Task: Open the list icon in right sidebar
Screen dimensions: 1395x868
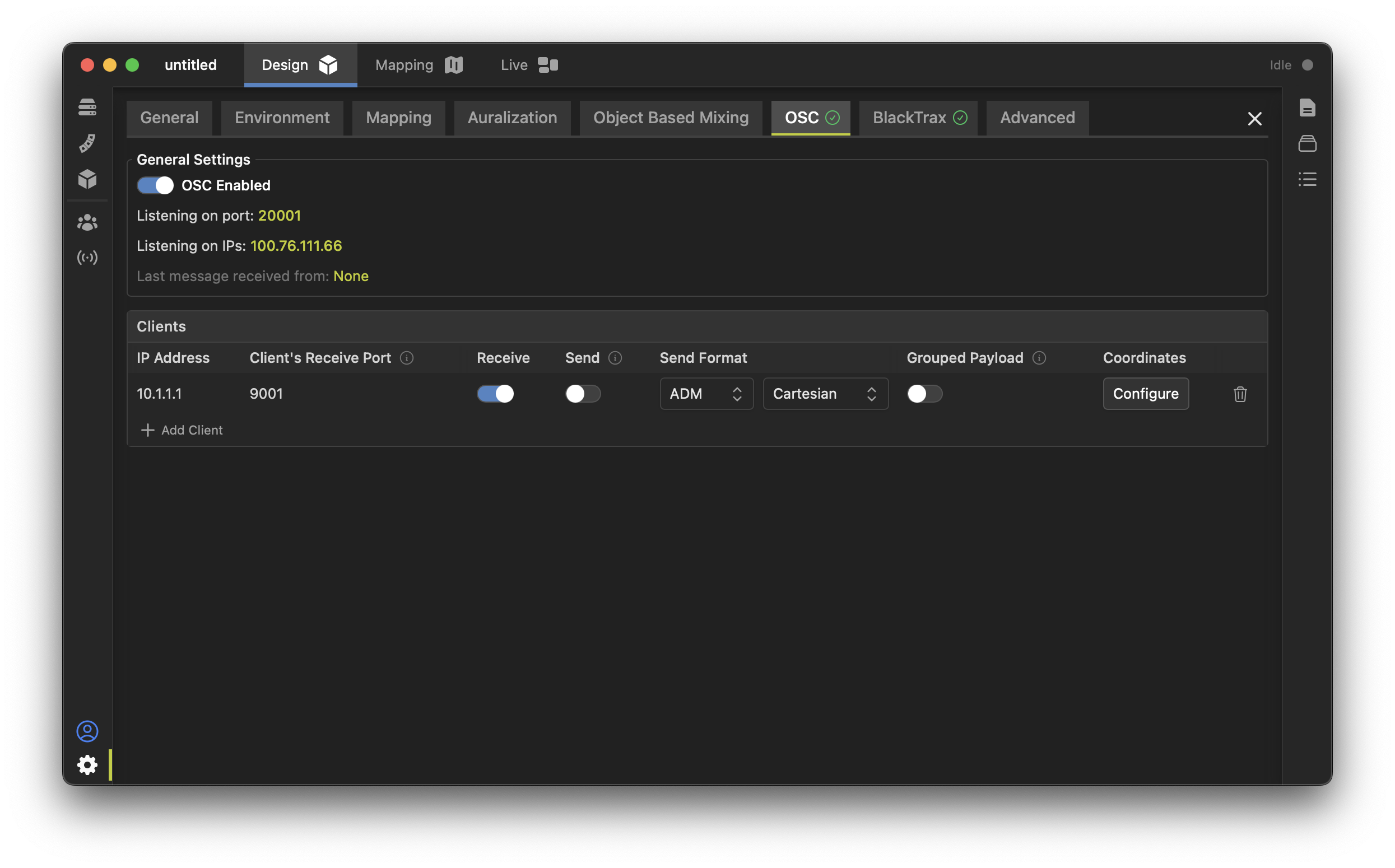Action: click(x=1307, y=179)
